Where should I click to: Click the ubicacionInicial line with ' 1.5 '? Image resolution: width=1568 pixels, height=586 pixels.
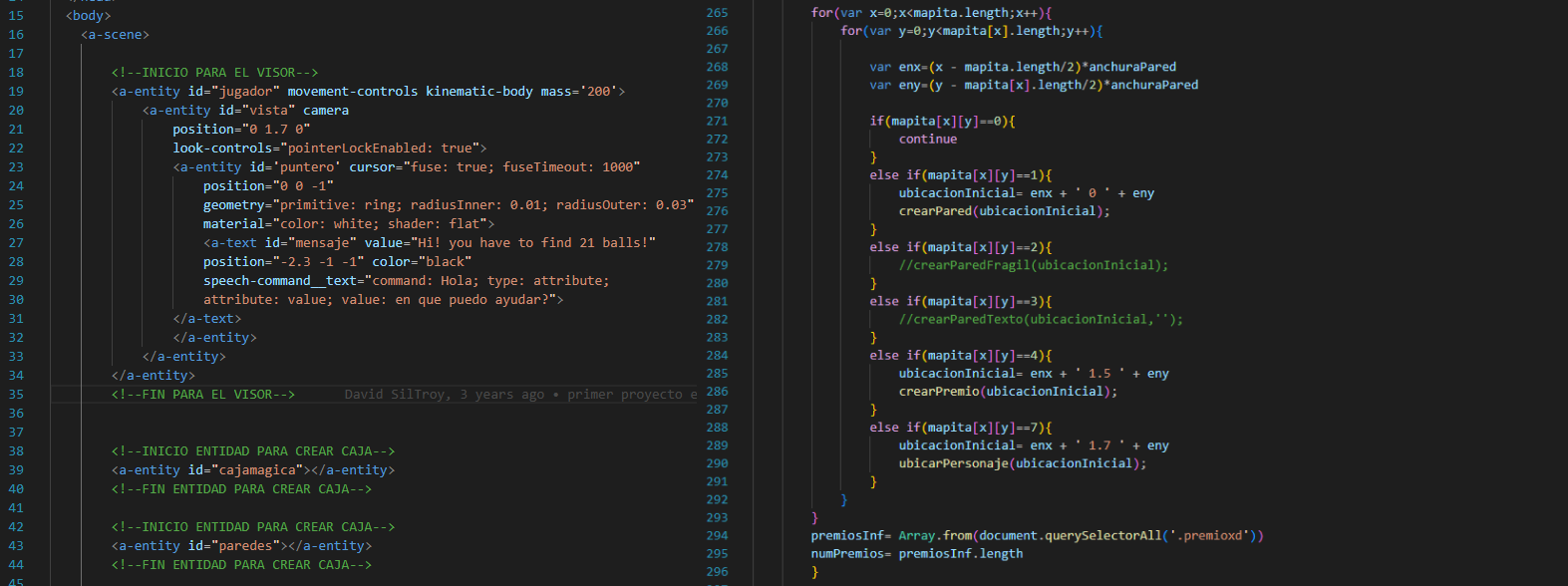pyautogui.click(x=1035, y=373)
